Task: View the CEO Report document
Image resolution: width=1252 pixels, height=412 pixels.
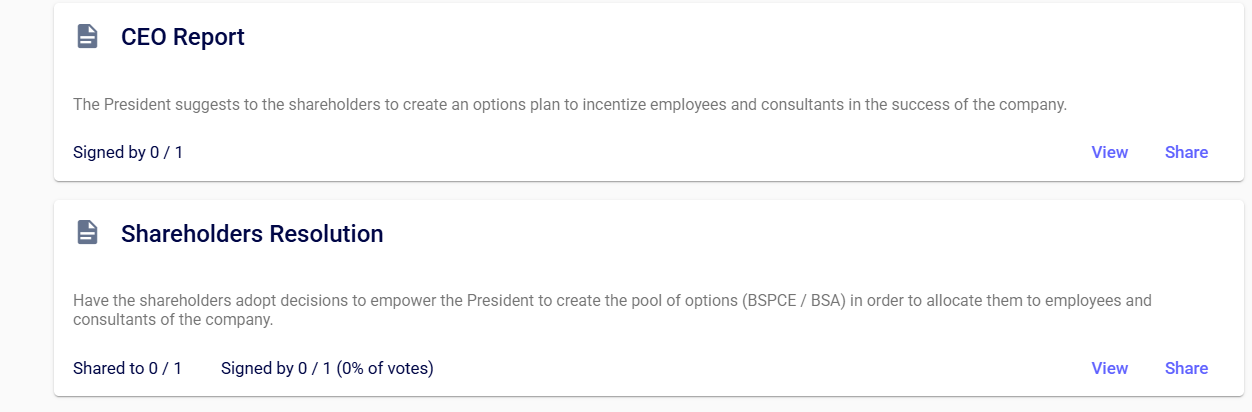Action: point(1109,152)
